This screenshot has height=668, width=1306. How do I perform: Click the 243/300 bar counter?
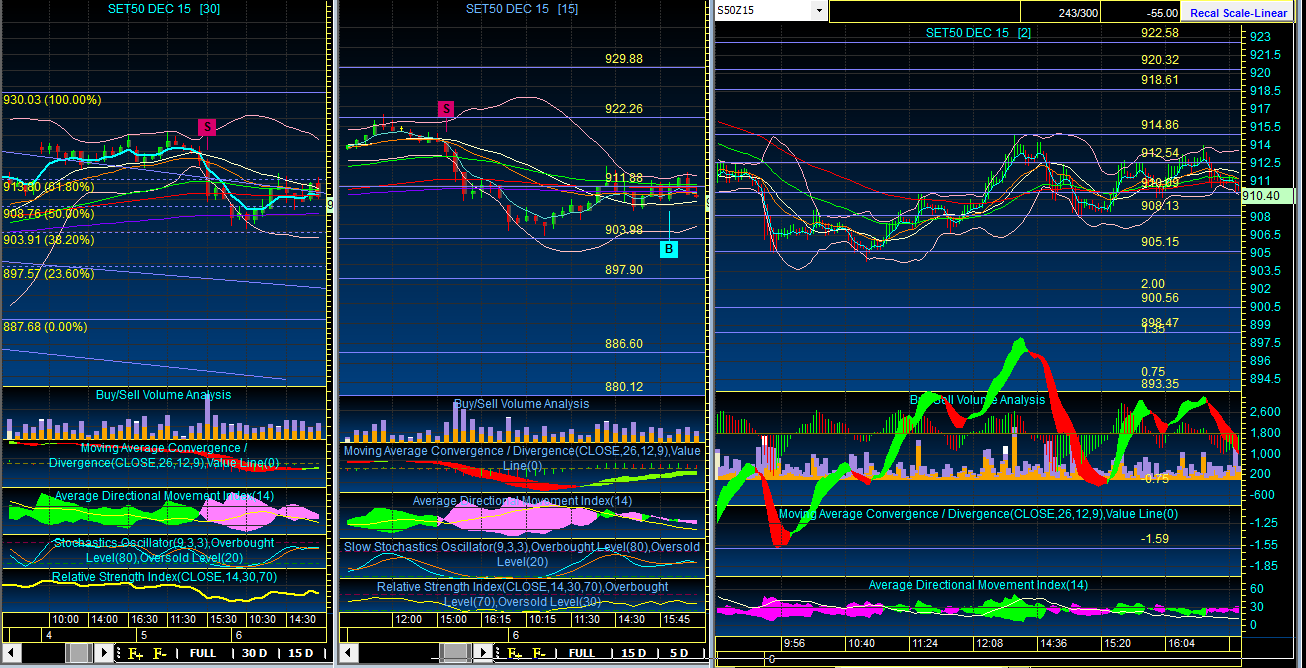[1078, 13]
